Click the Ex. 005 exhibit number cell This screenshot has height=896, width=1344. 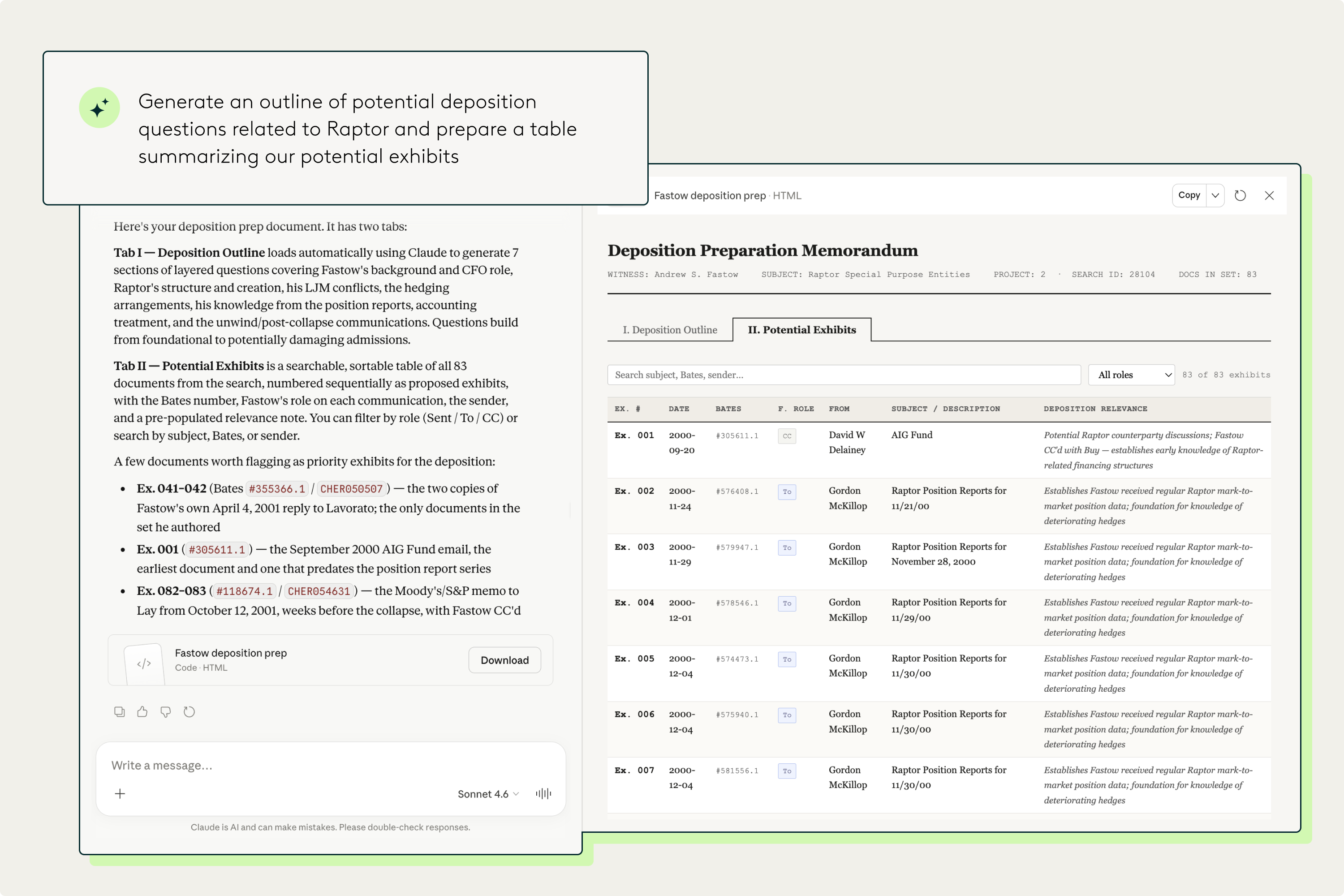pyautogui.click(x=634, y=658)
